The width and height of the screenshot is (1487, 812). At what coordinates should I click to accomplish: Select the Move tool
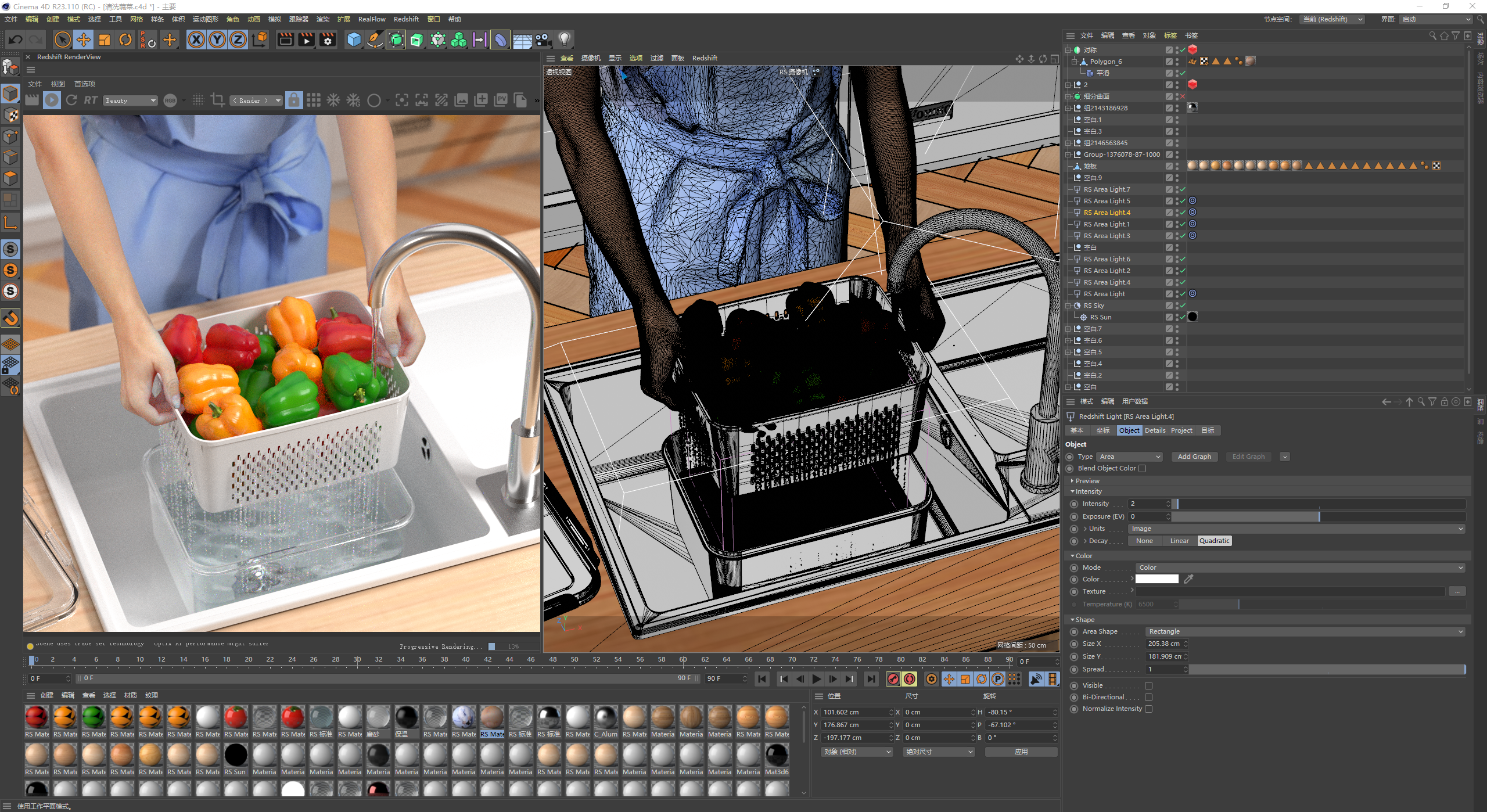[x=84, y=39]
